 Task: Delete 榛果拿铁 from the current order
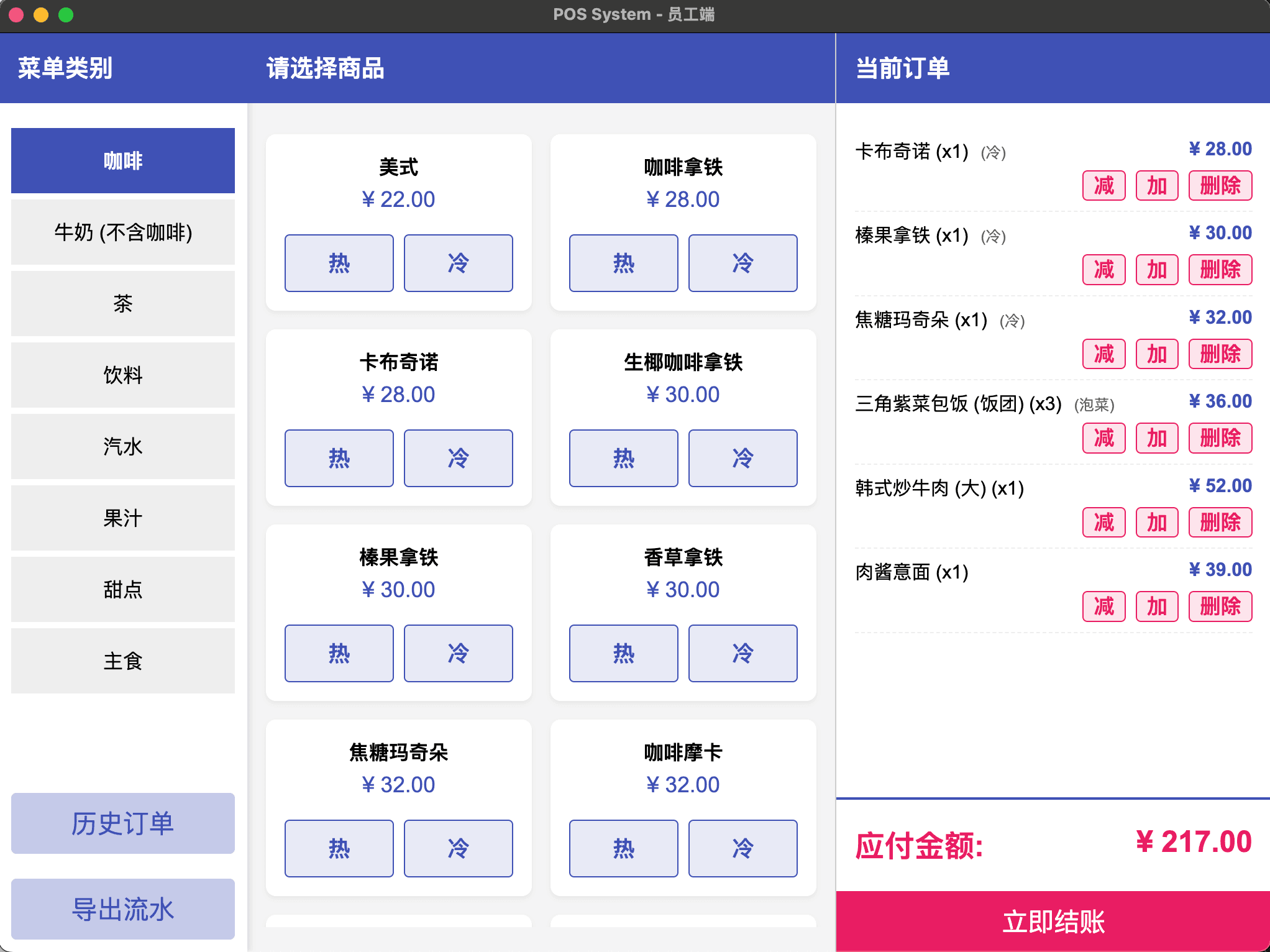(1220, 270)
